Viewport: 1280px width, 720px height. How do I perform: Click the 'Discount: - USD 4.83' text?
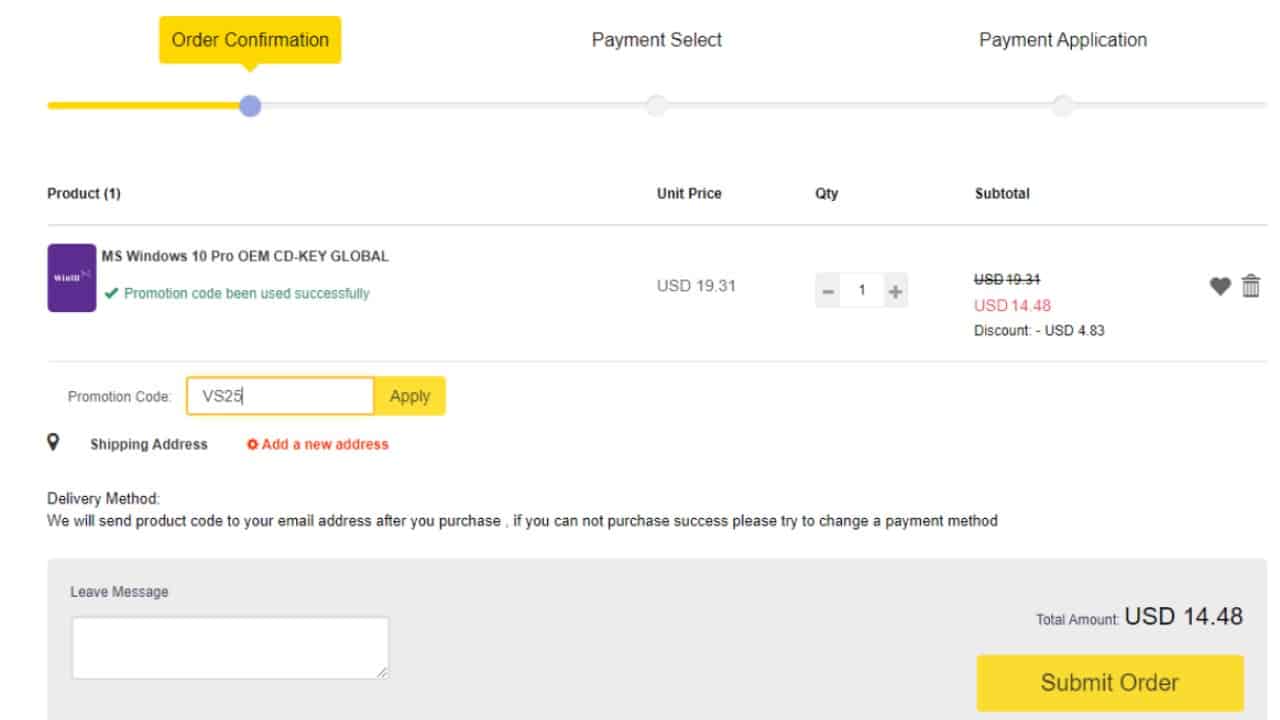coord(1039,330)
